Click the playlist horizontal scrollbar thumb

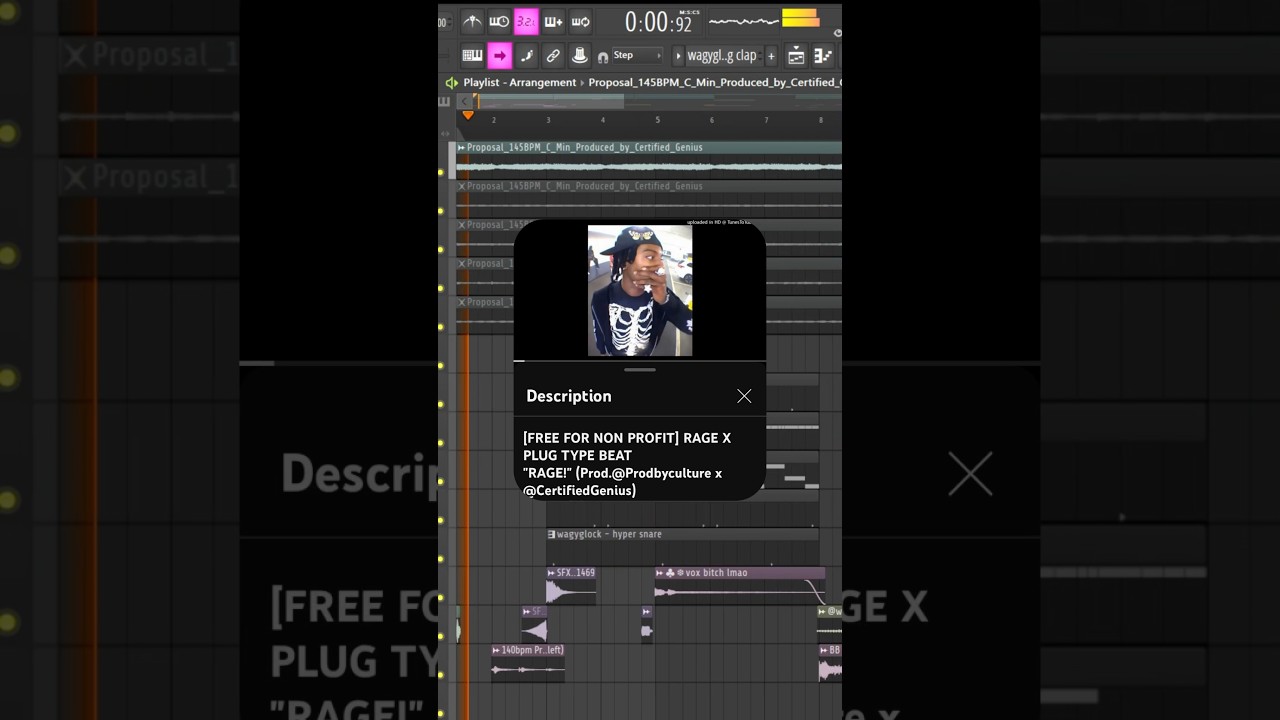point(549,101)
